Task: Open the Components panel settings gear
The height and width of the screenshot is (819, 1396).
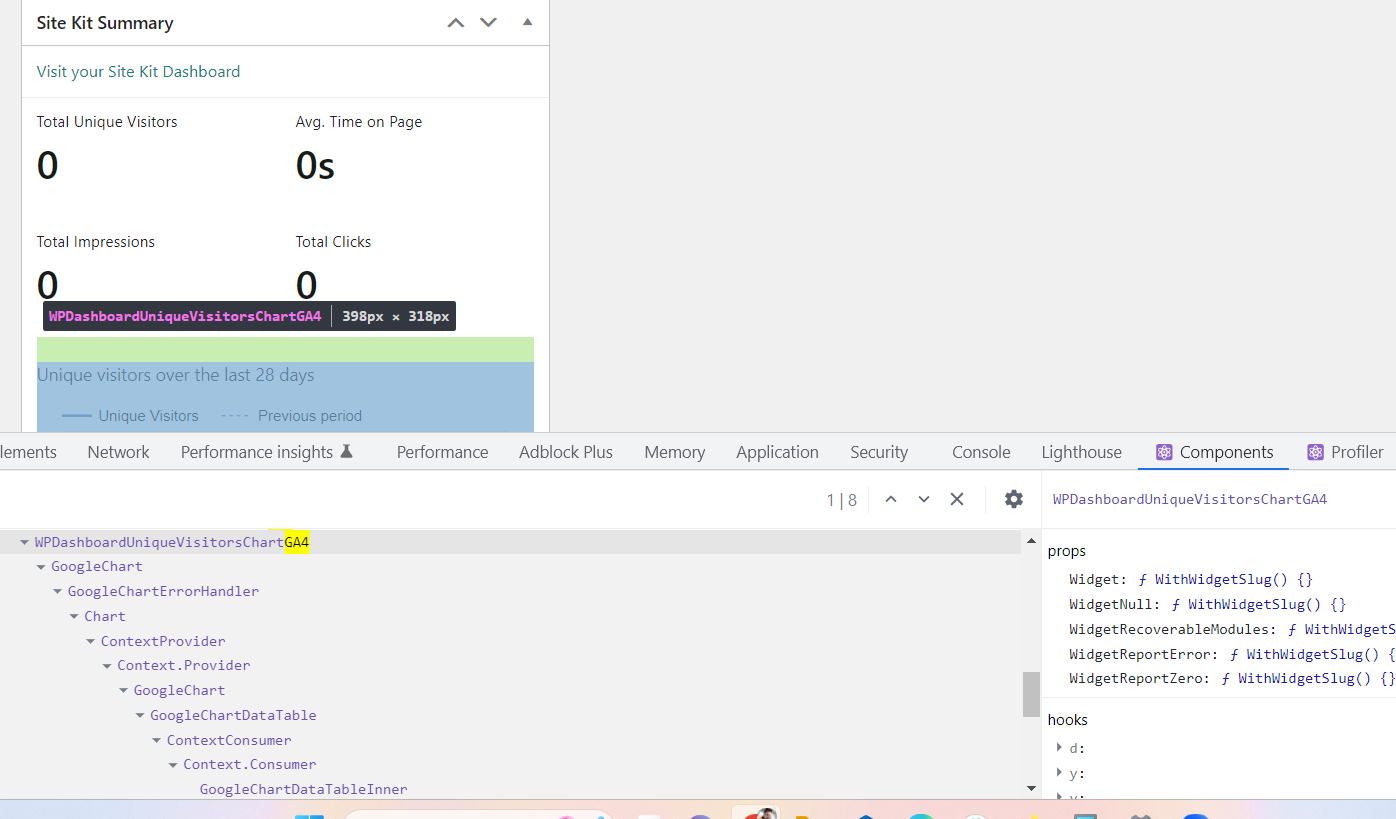Action: 1014,498
